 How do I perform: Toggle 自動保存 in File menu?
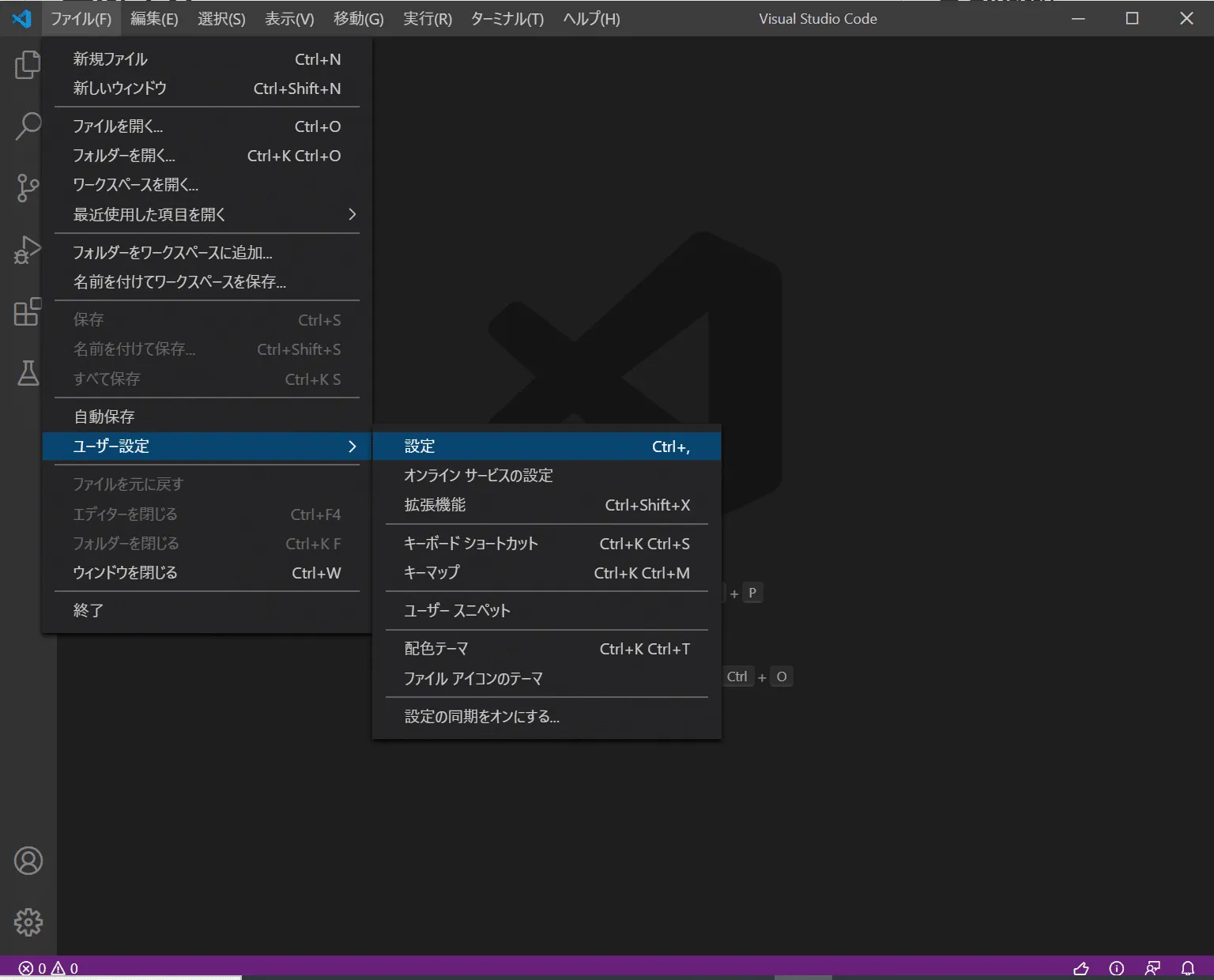(x=207, y=416)
